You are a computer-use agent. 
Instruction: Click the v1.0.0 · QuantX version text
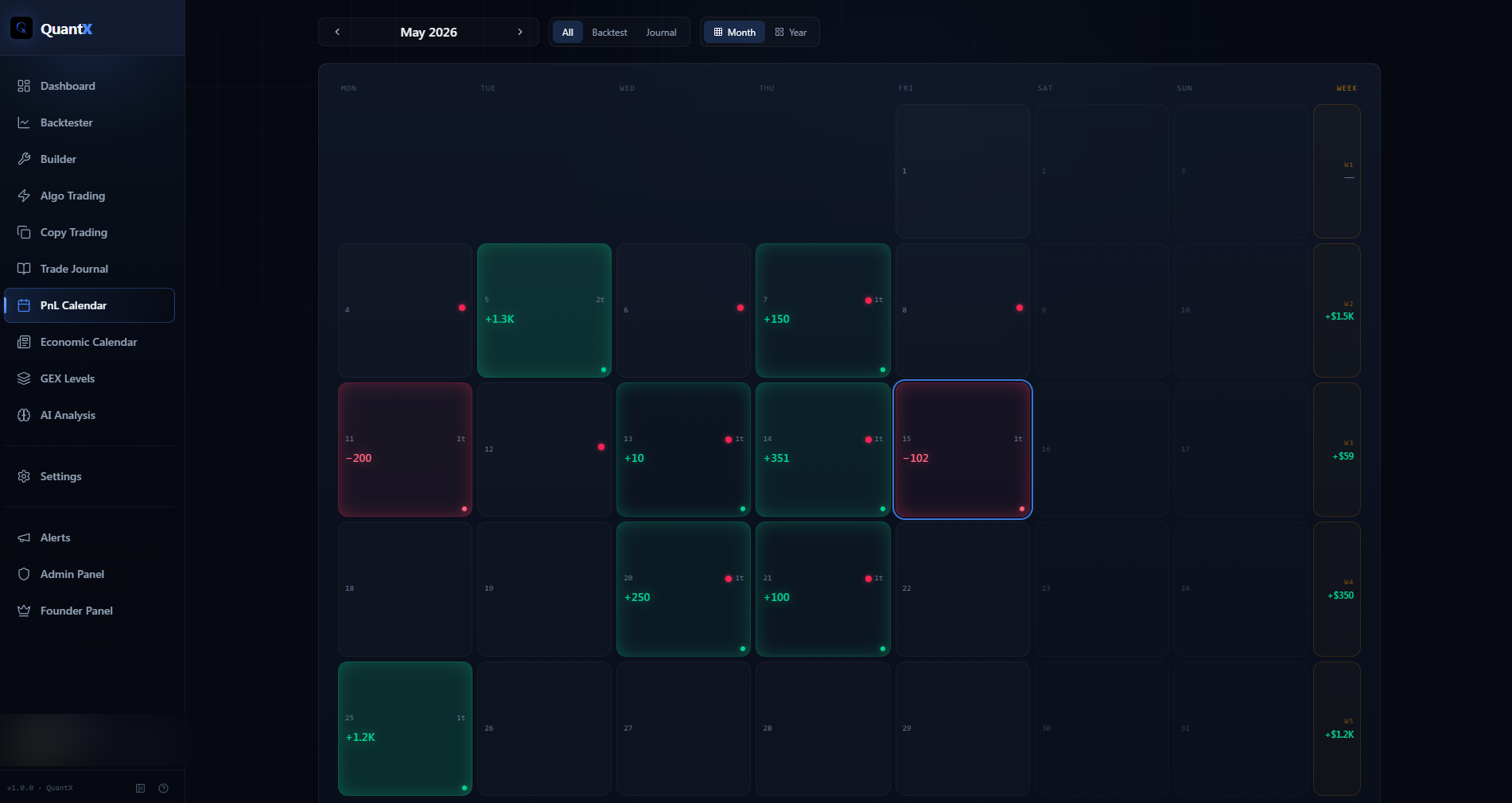point(40,788)
